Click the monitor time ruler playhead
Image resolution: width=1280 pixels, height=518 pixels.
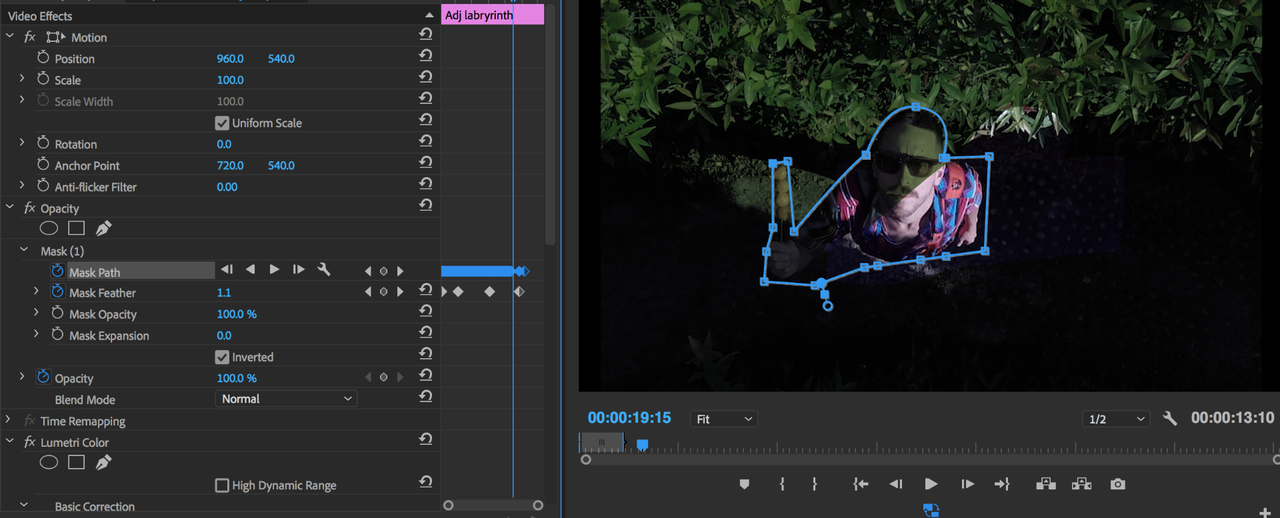pos(643,444)
